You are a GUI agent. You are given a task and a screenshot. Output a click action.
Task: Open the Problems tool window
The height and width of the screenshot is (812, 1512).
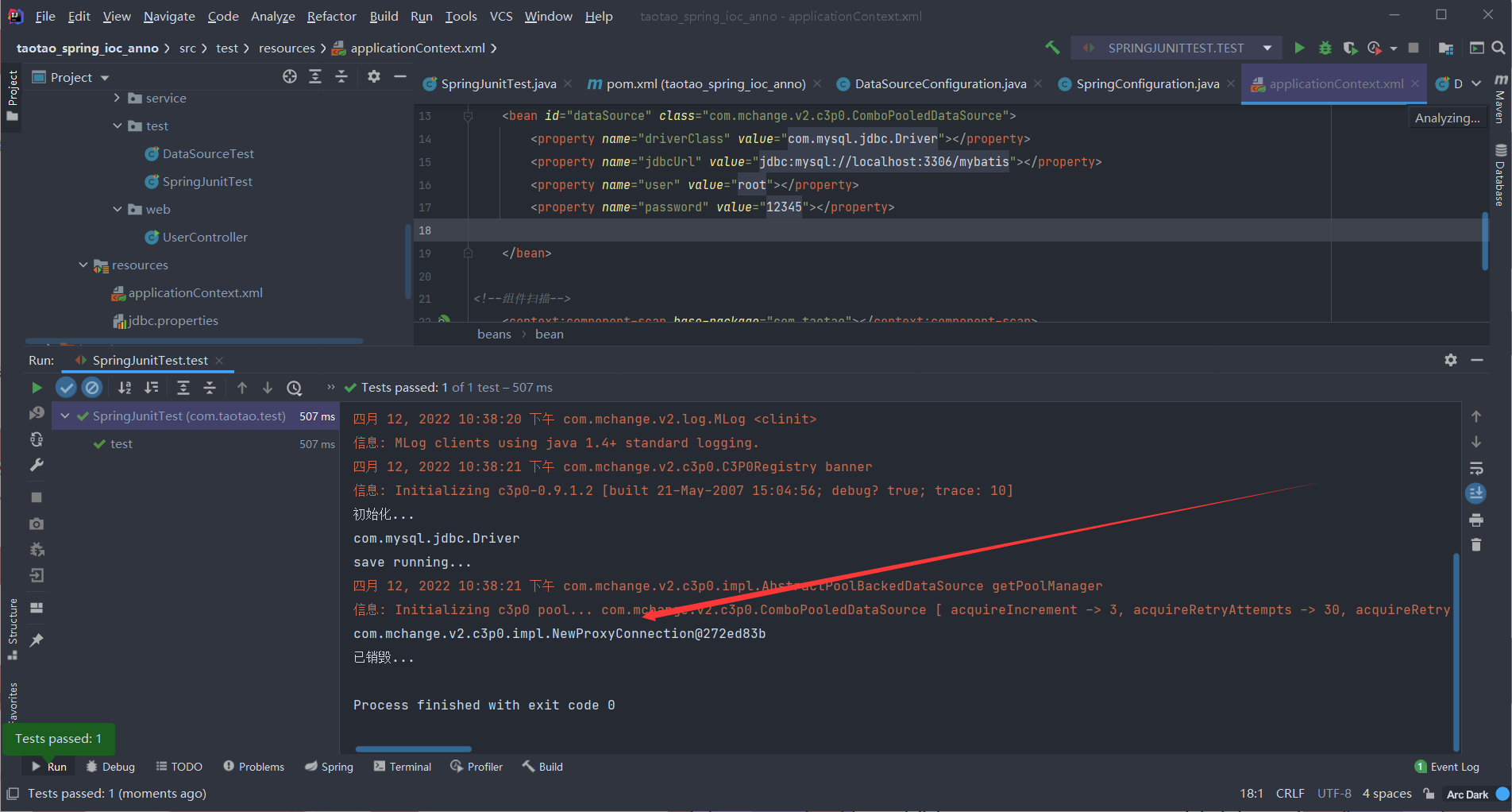[253, 767]
